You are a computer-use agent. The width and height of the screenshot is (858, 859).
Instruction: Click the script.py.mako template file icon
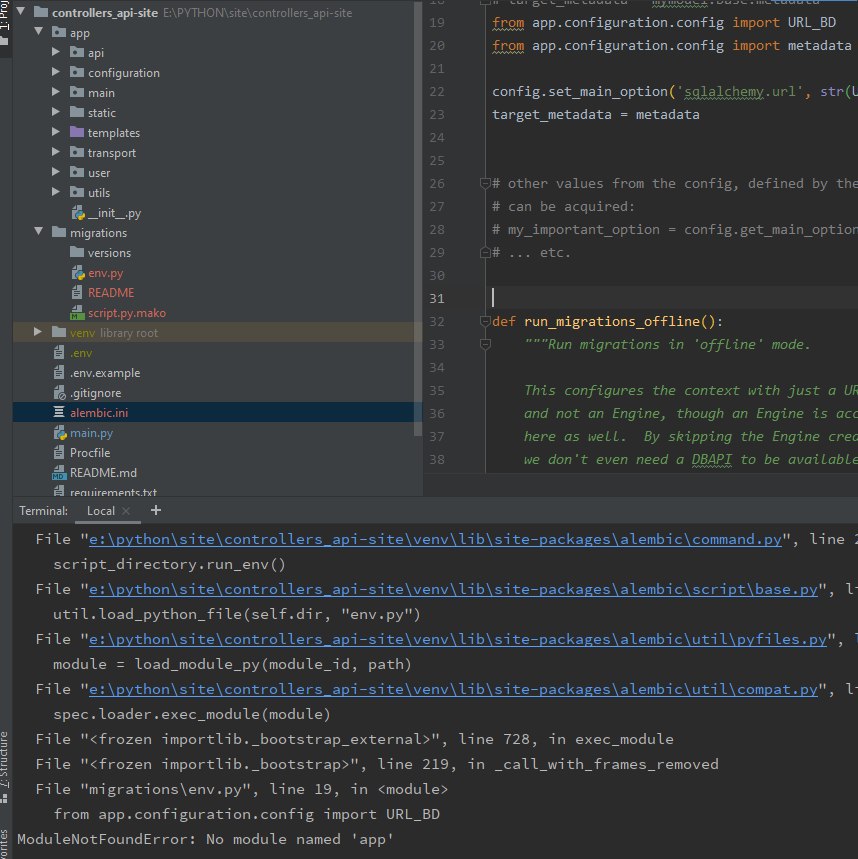[x=78, y=313]
